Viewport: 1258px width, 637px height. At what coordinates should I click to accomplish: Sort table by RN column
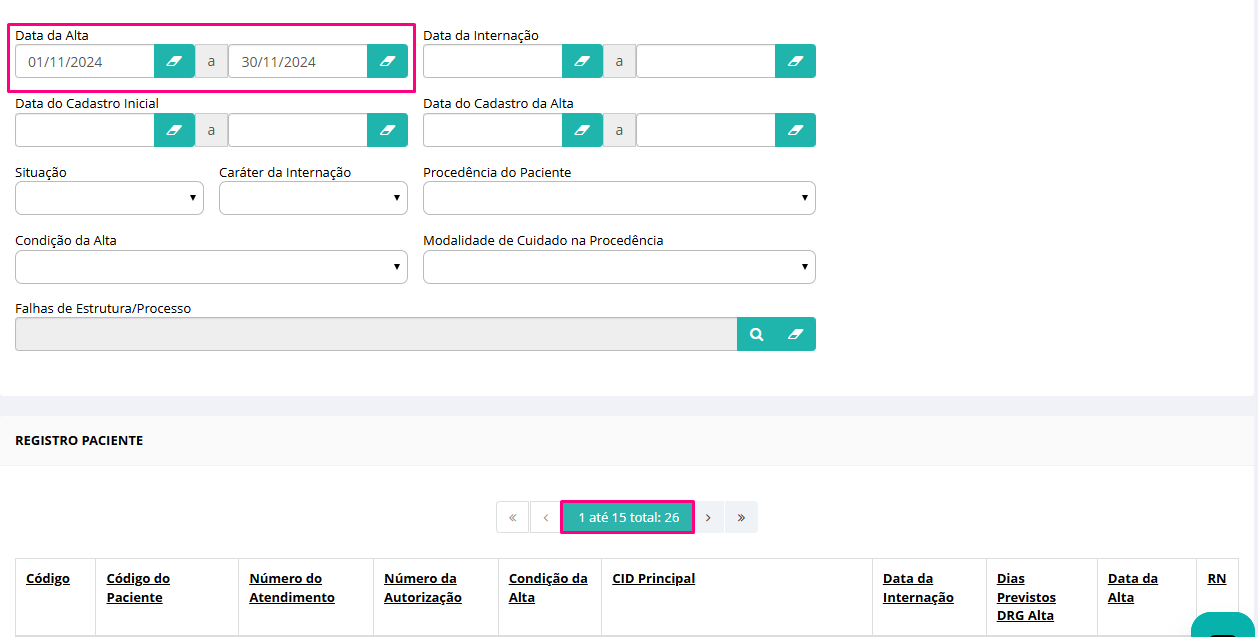[1216, 578]
